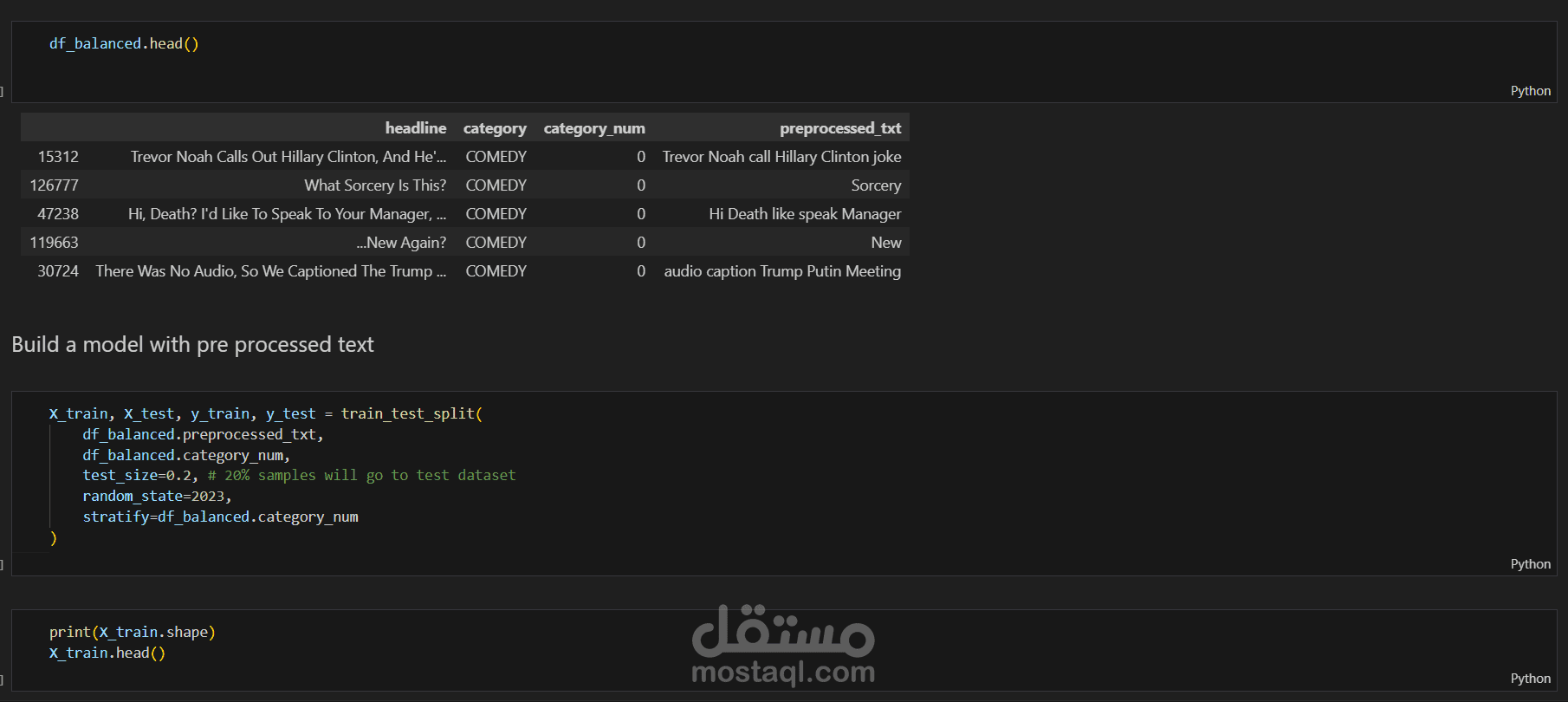Image resolution: width=1568 pixels, height=702 pixels.
Task: Click the train_test_split( code line
Action: tap(265, 414)
